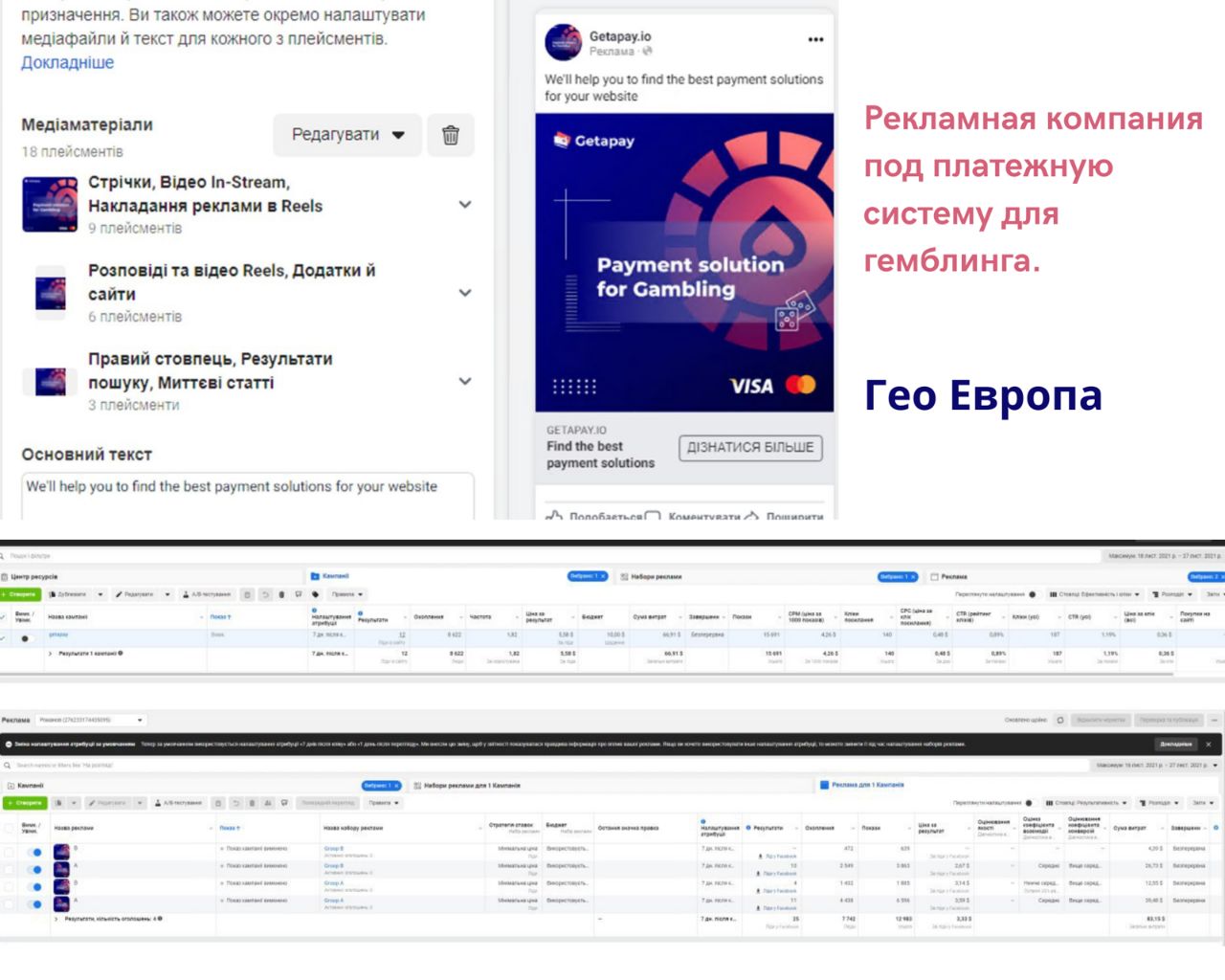Screen dimensions: 1225x980
Task: Switch to the Набори реклами tab
Action: [x=656, y=577]
